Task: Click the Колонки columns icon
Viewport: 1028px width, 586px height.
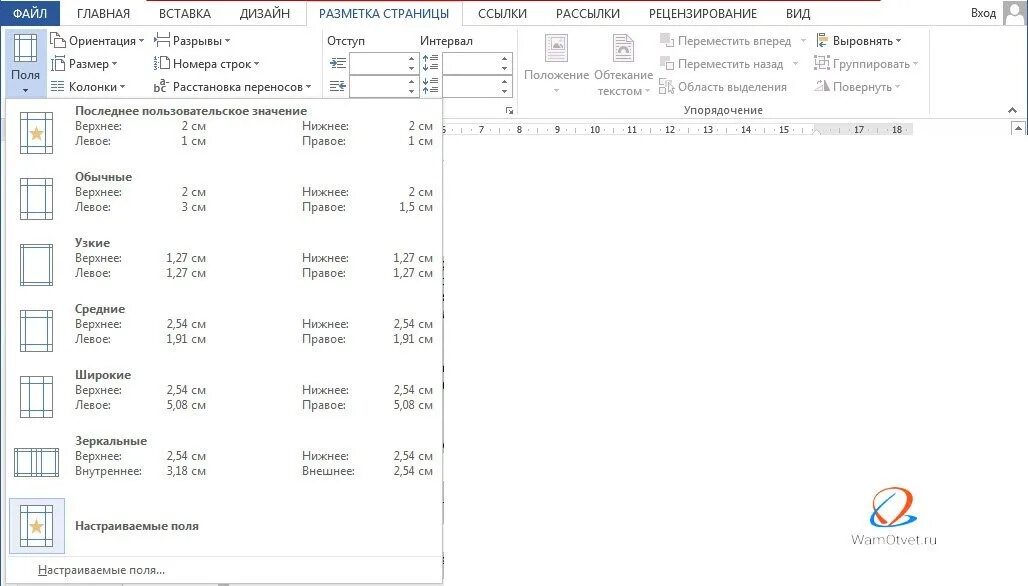Action: coord(58,87)
